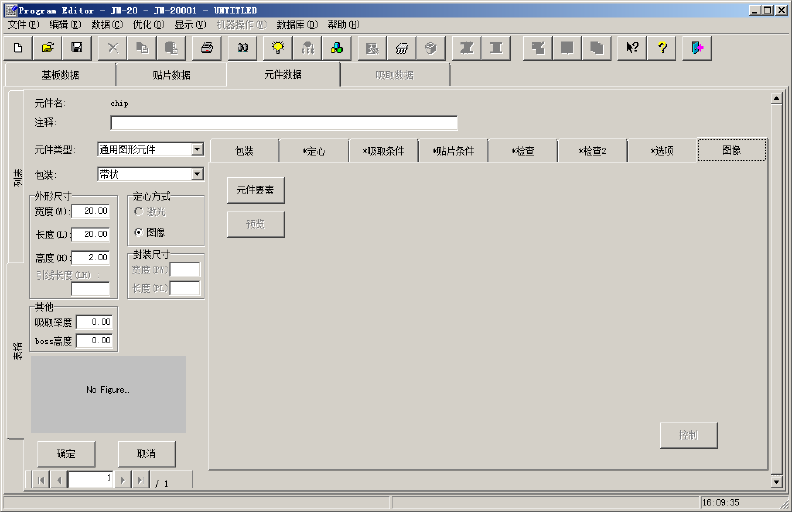Click the light bulb toolbar icon
The width and height of the screenshot is (792, 512).
(x=278, y=48)
